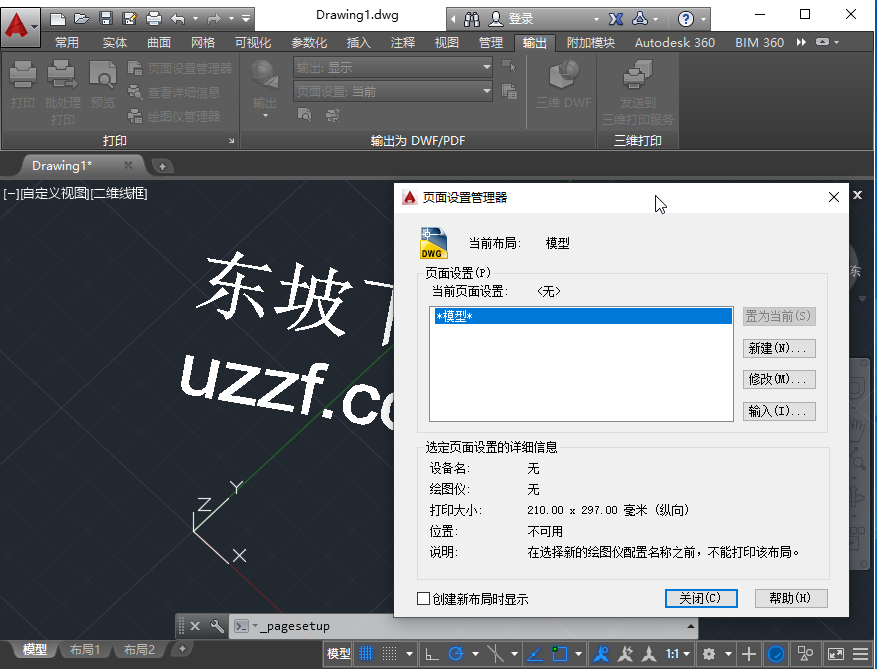Close the Drawing1* document tab
Screen dimensions: 877x669
click(128, 165)
